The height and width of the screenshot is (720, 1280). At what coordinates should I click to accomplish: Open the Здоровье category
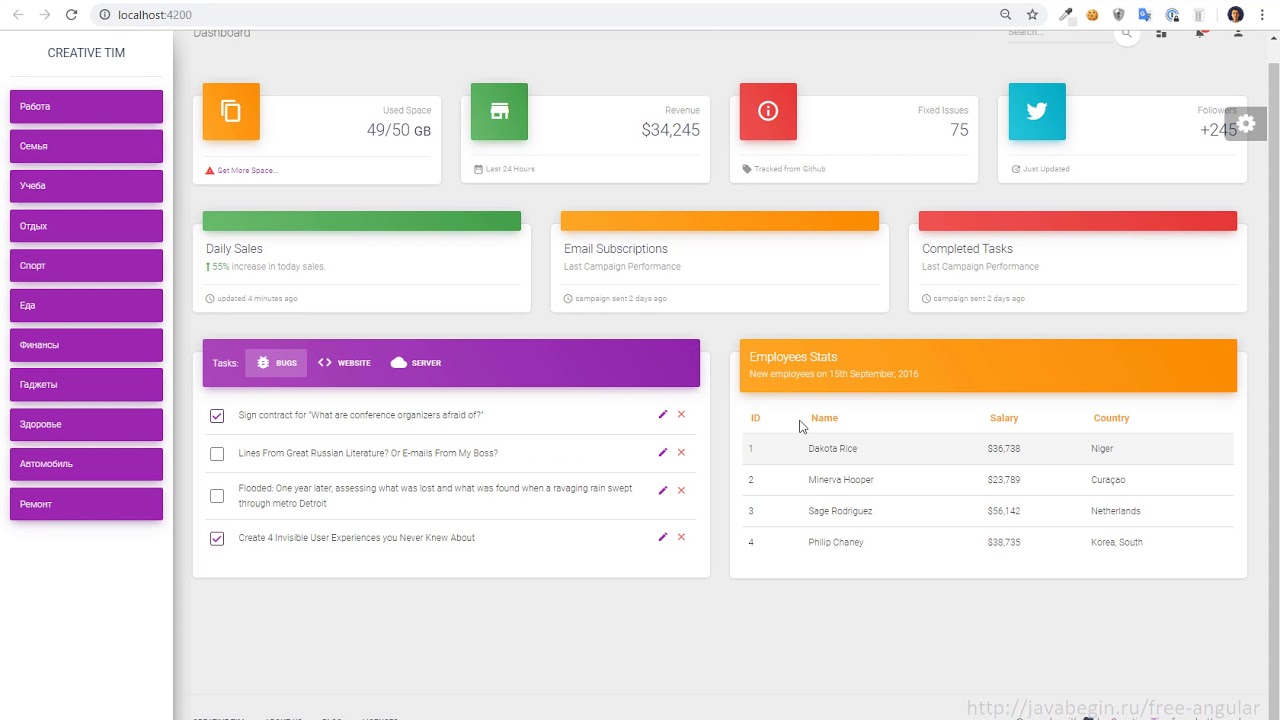(x=86, y=424)
